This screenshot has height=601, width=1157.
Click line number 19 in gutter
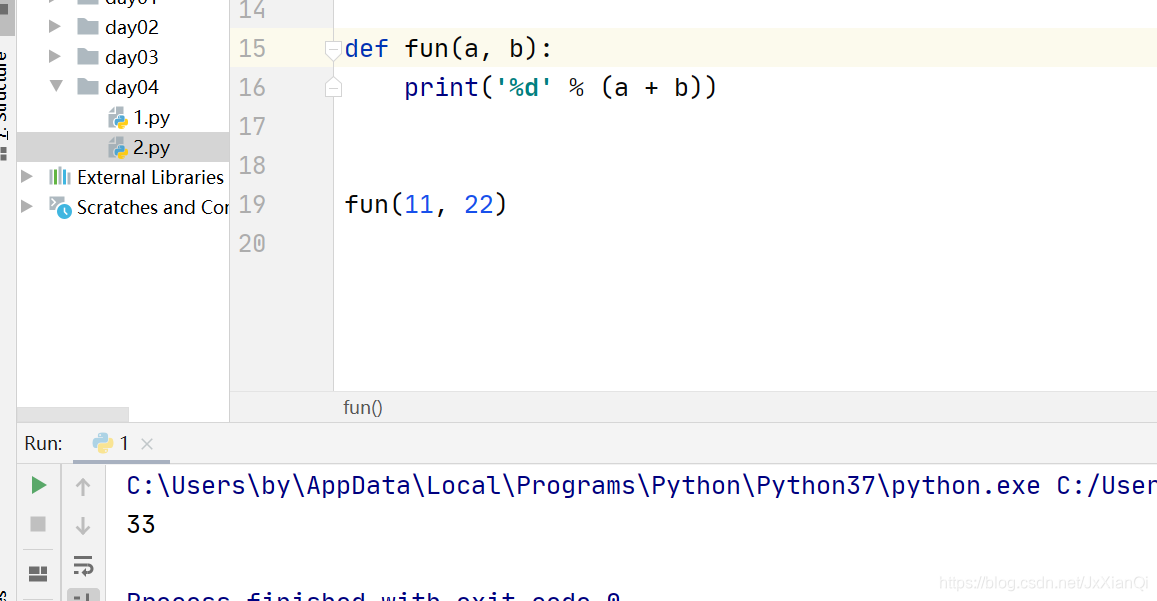(x=252, y=205)
